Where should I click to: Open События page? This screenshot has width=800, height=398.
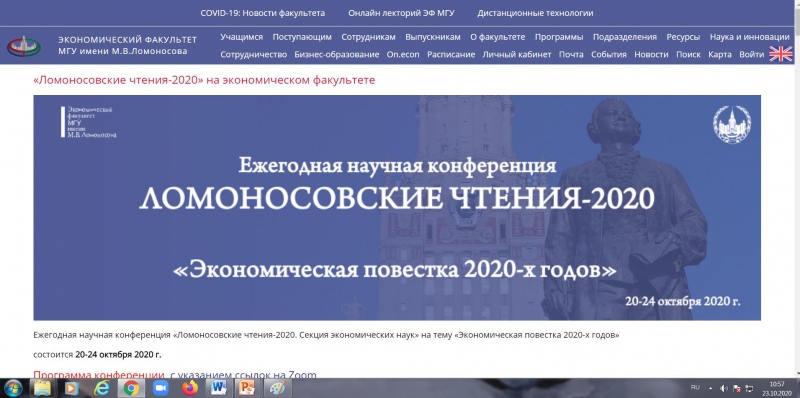click(609, 55)
